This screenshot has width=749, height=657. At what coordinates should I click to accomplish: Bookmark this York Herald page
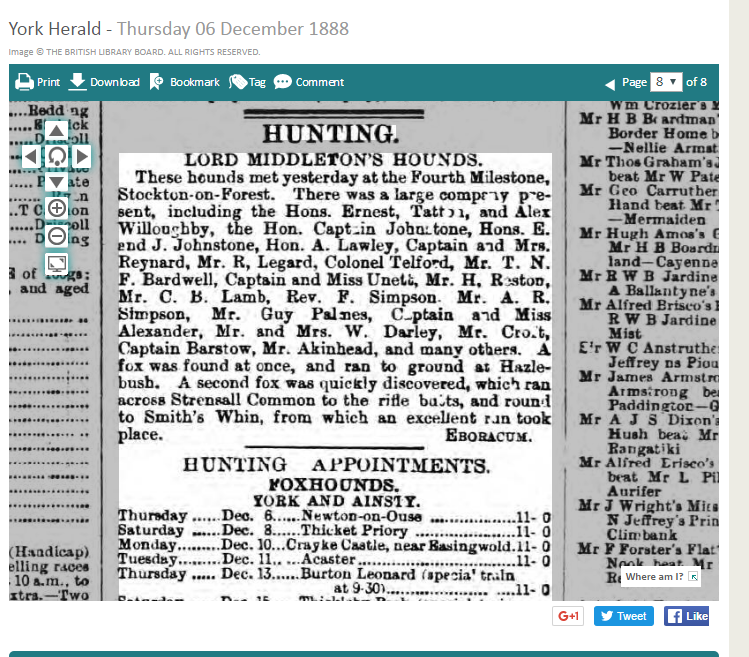(184, 82)
